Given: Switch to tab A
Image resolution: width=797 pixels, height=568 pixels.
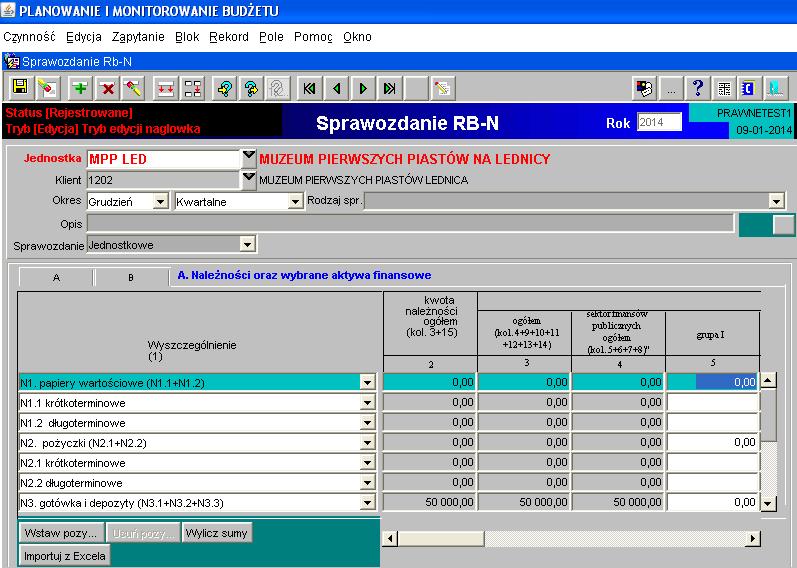Looking at the screenshot, I should coord(56,278).
